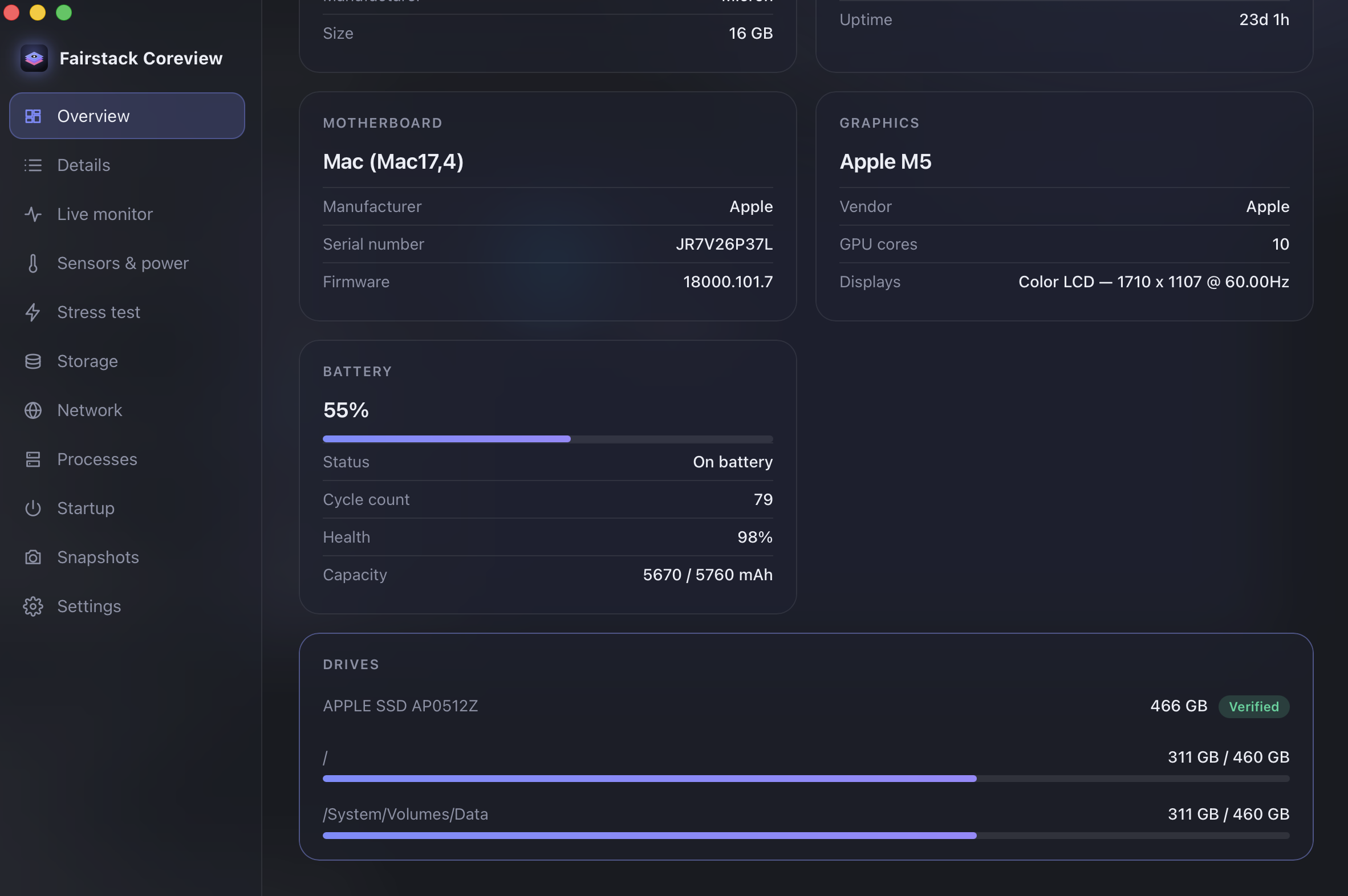Click the battery 55% heading

pos(346,410)
